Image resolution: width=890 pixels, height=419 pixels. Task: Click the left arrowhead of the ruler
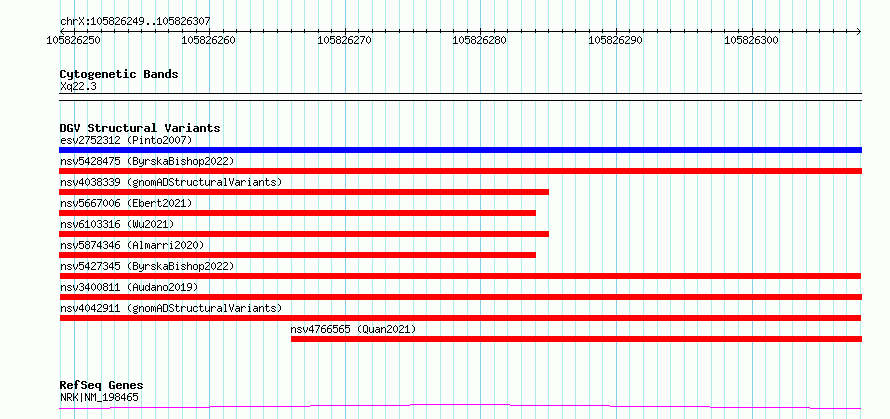pyautogui.click(x=62, y=31)
